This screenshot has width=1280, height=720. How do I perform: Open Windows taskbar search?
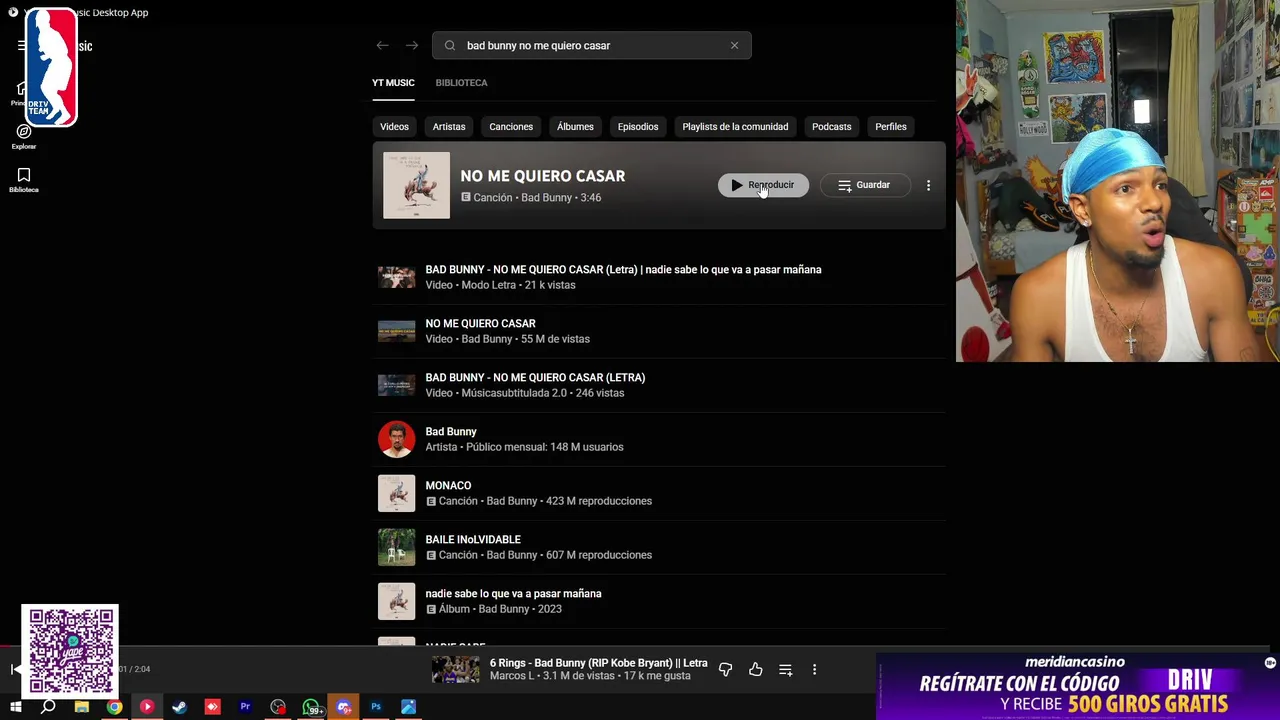pos(48,707)
